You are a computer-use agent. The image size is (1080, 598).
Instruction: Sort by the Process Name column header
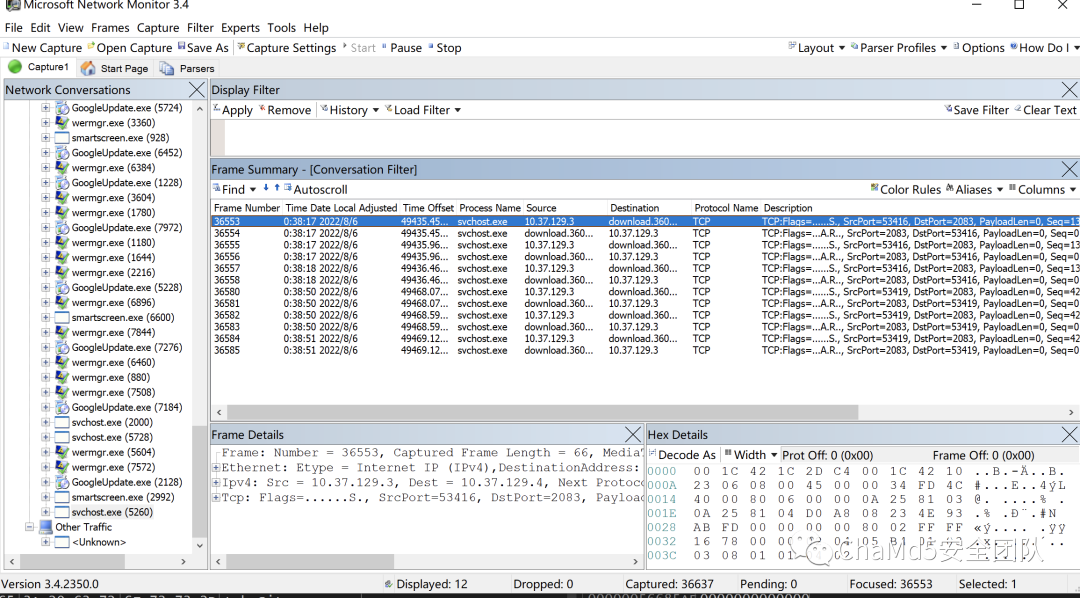490,208
